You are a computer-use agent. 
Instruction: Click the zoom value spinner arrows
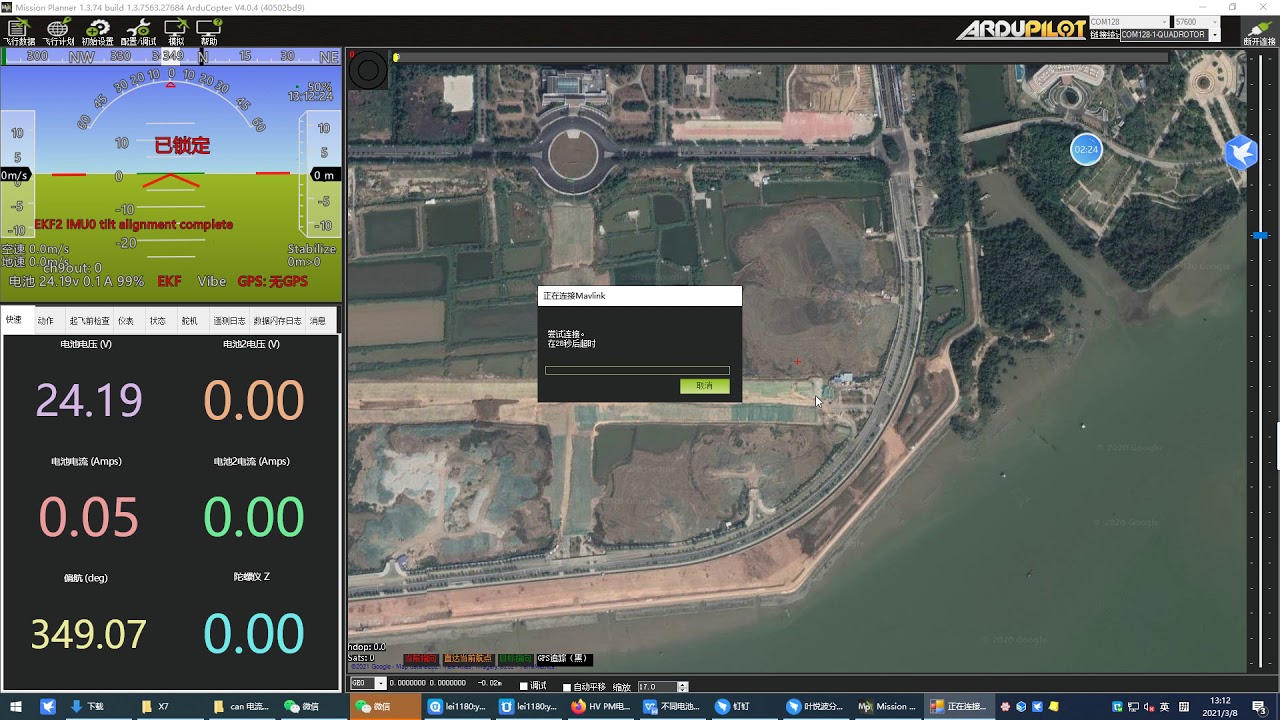(683, 687)
